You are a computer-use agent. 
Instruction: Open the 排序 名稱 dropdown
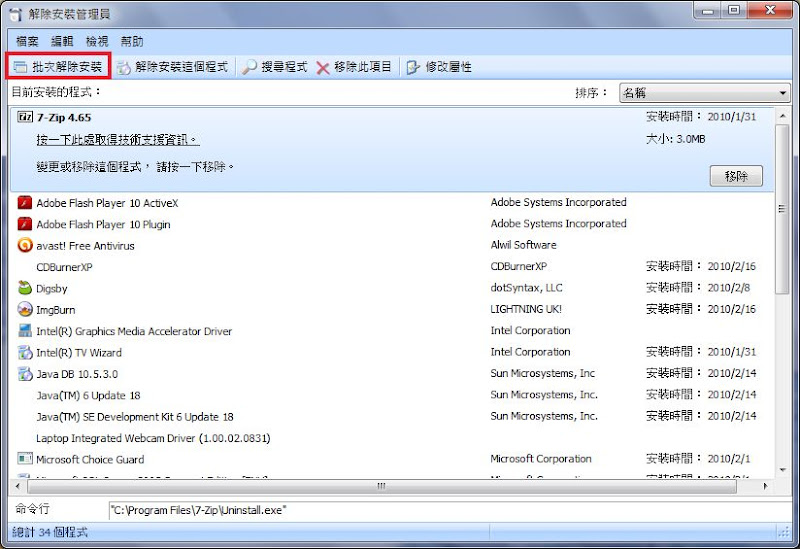pos(705,93)
